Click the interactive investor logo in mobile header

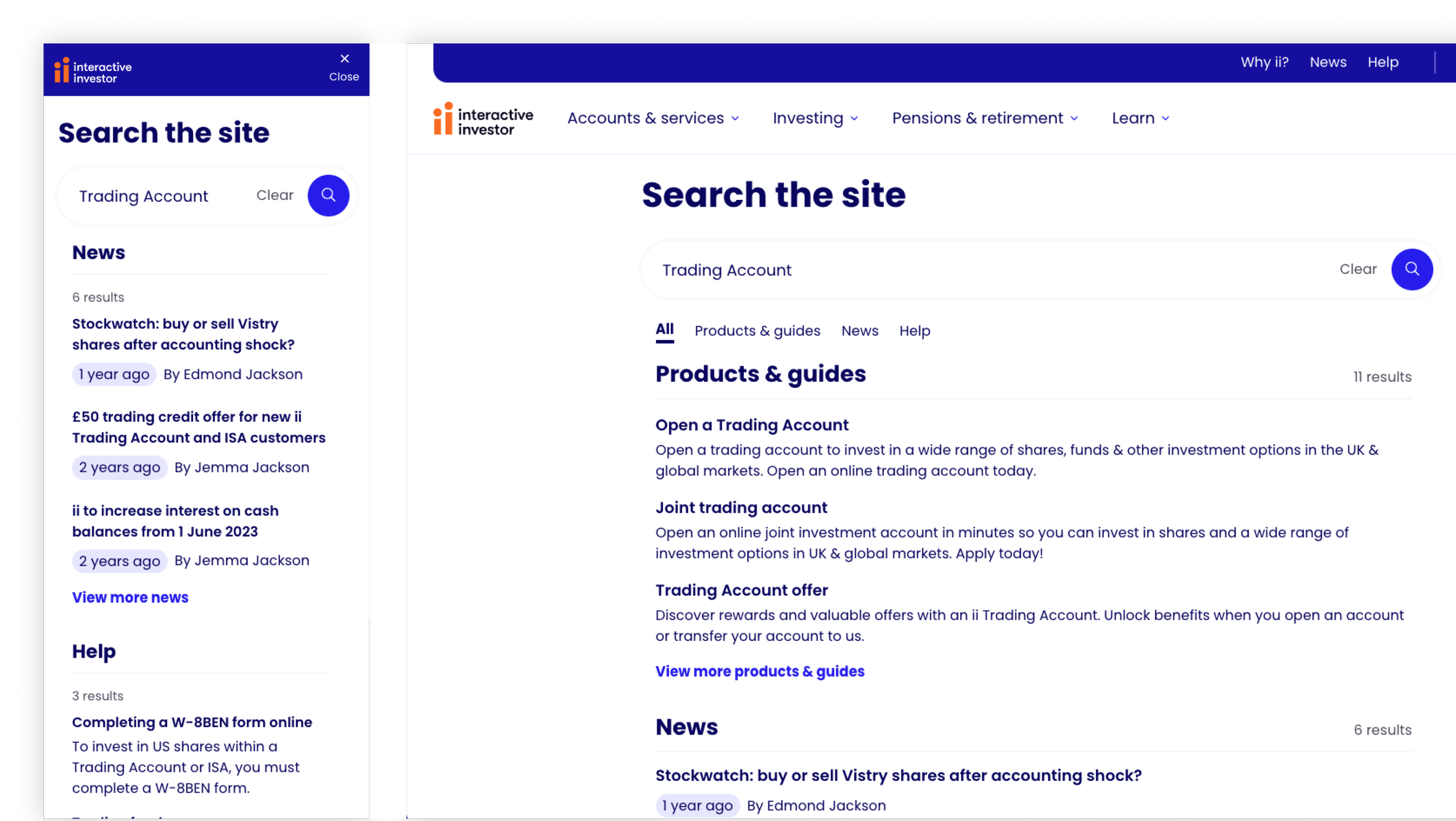click(93, 71)
